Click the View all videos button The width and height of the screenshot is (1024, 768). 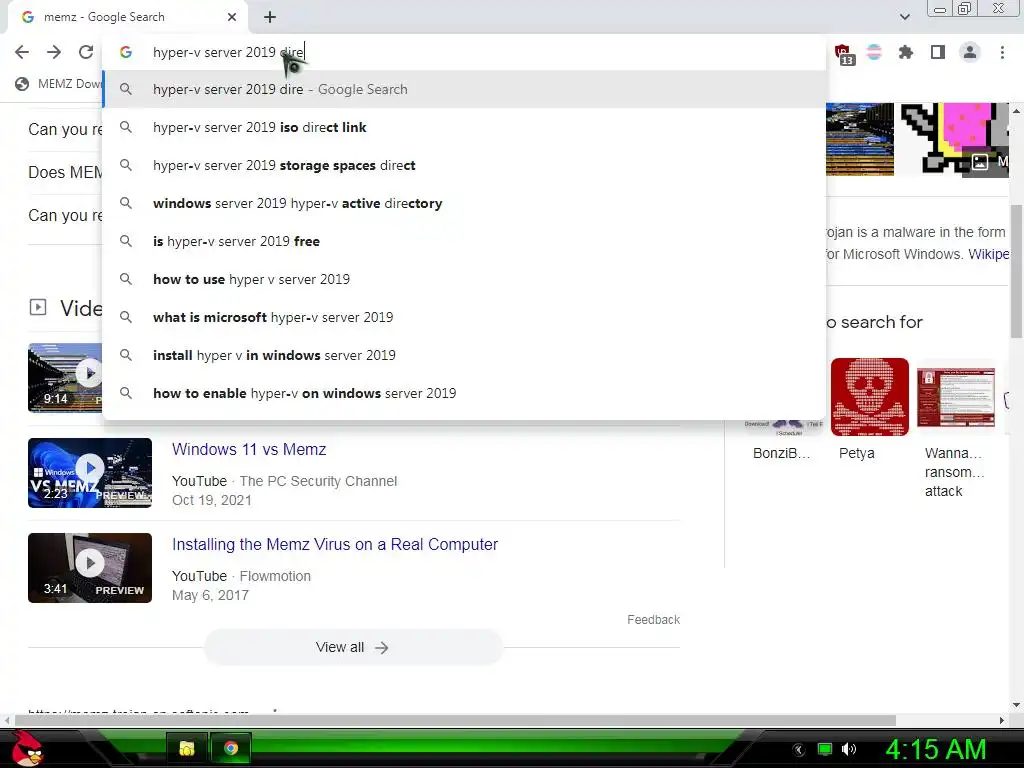(x=353, y=647)
